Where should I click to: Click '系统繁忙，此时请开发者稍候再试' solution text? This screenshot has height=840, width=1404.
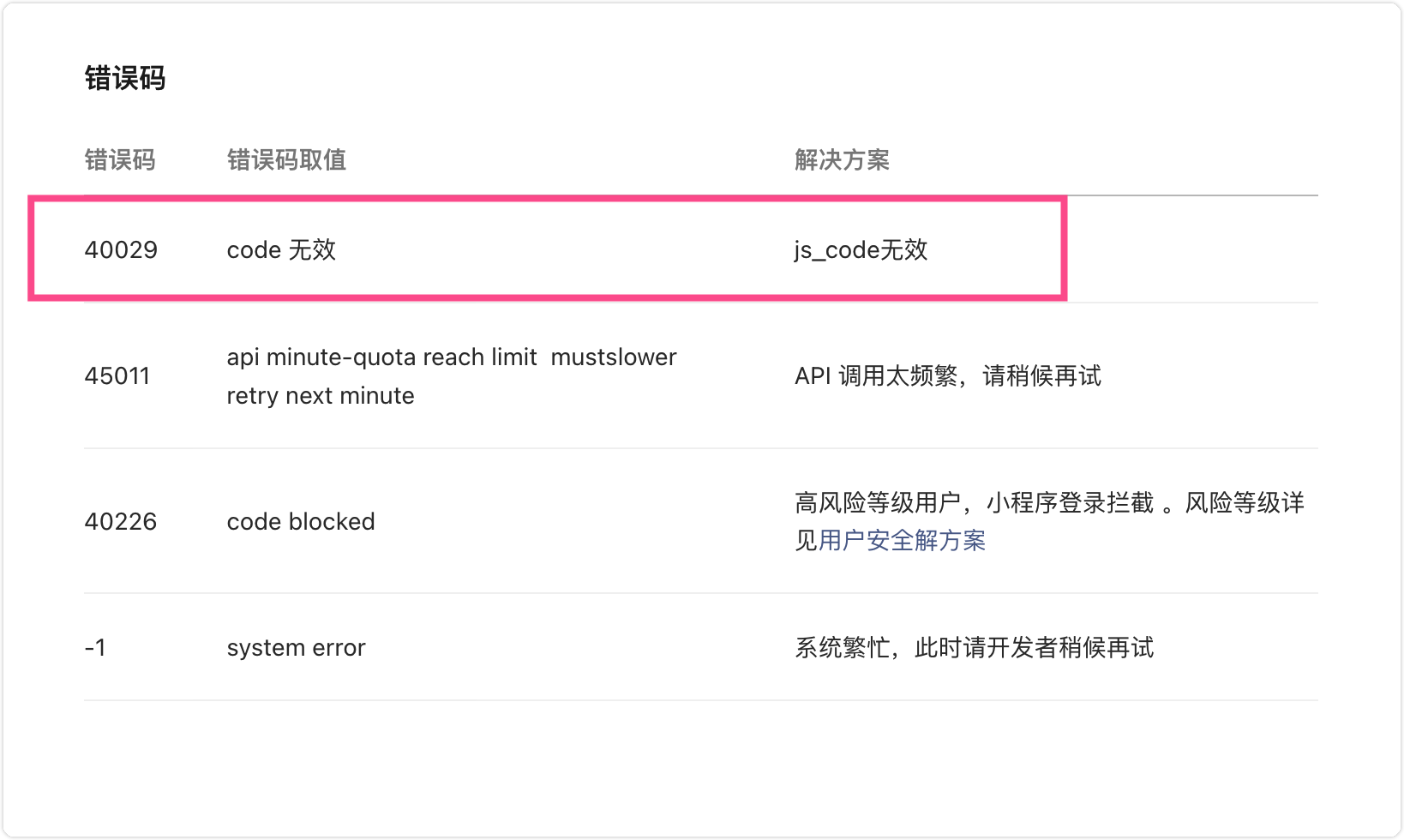tap(974, 648)
